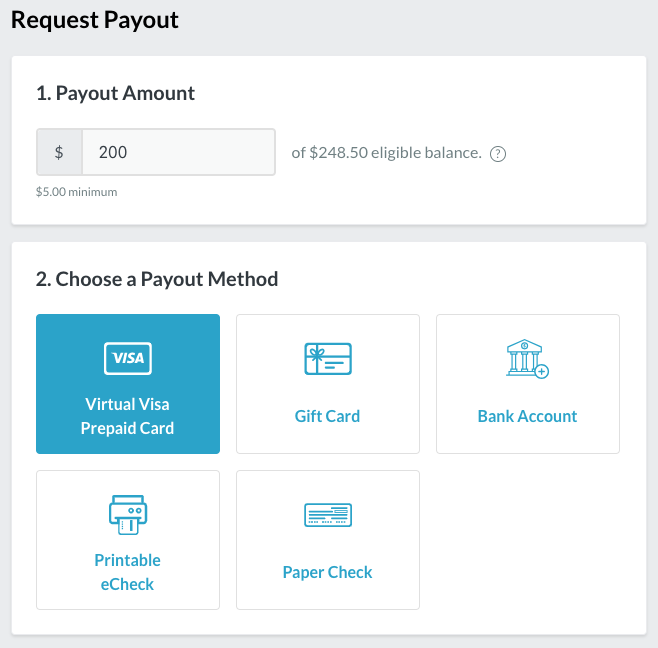The width and height of the screenshot is (658, 648).
Task: Click the "1. Payout Amount" section heading
Action: click(116, 93)
